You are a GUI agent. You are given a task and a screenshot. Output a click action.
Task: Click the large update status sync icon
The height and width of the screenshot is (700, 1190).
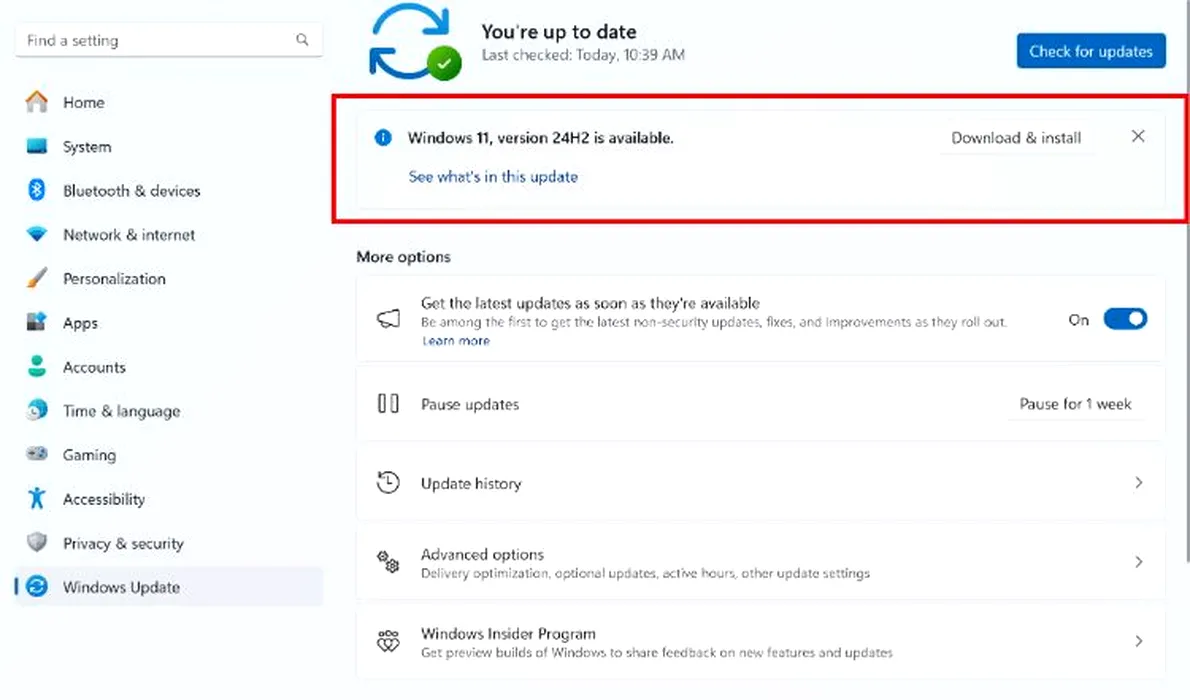(414, 42)
